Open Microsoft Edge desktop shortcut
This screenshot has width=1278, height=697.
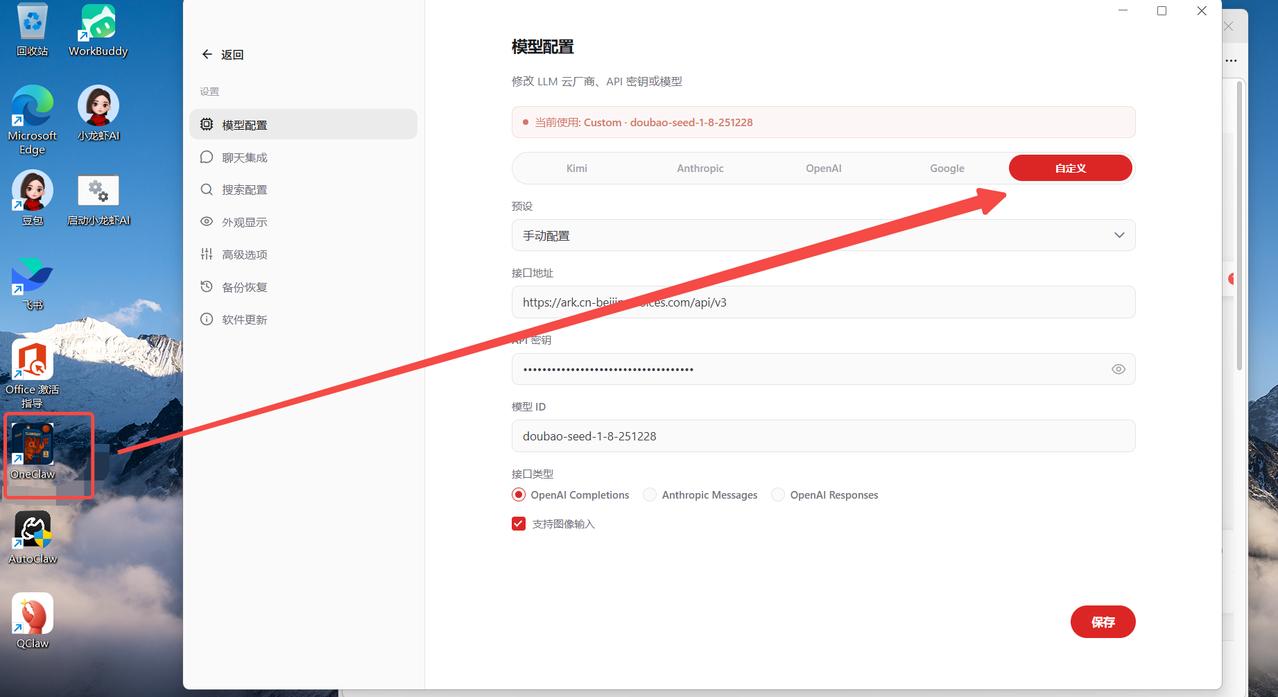(32, 120)
